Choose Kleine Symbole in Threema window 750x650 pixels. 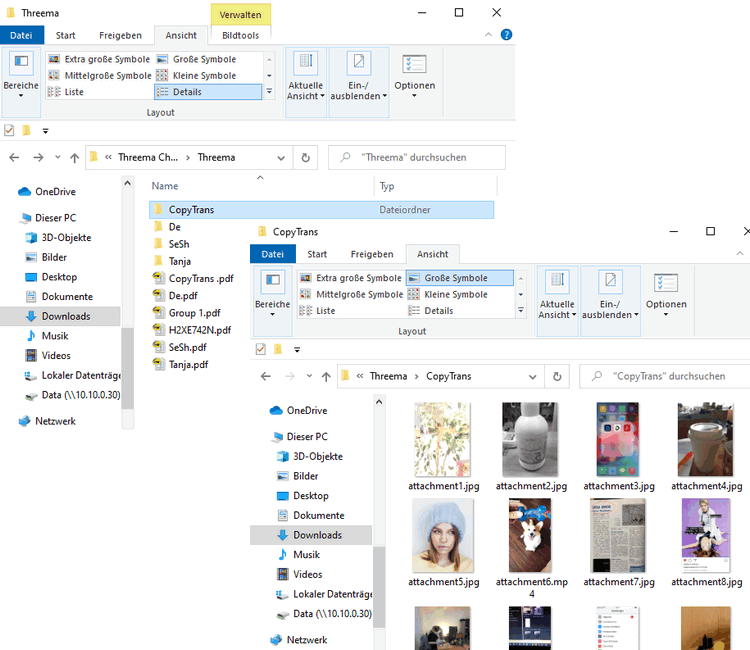click(197, 76)
